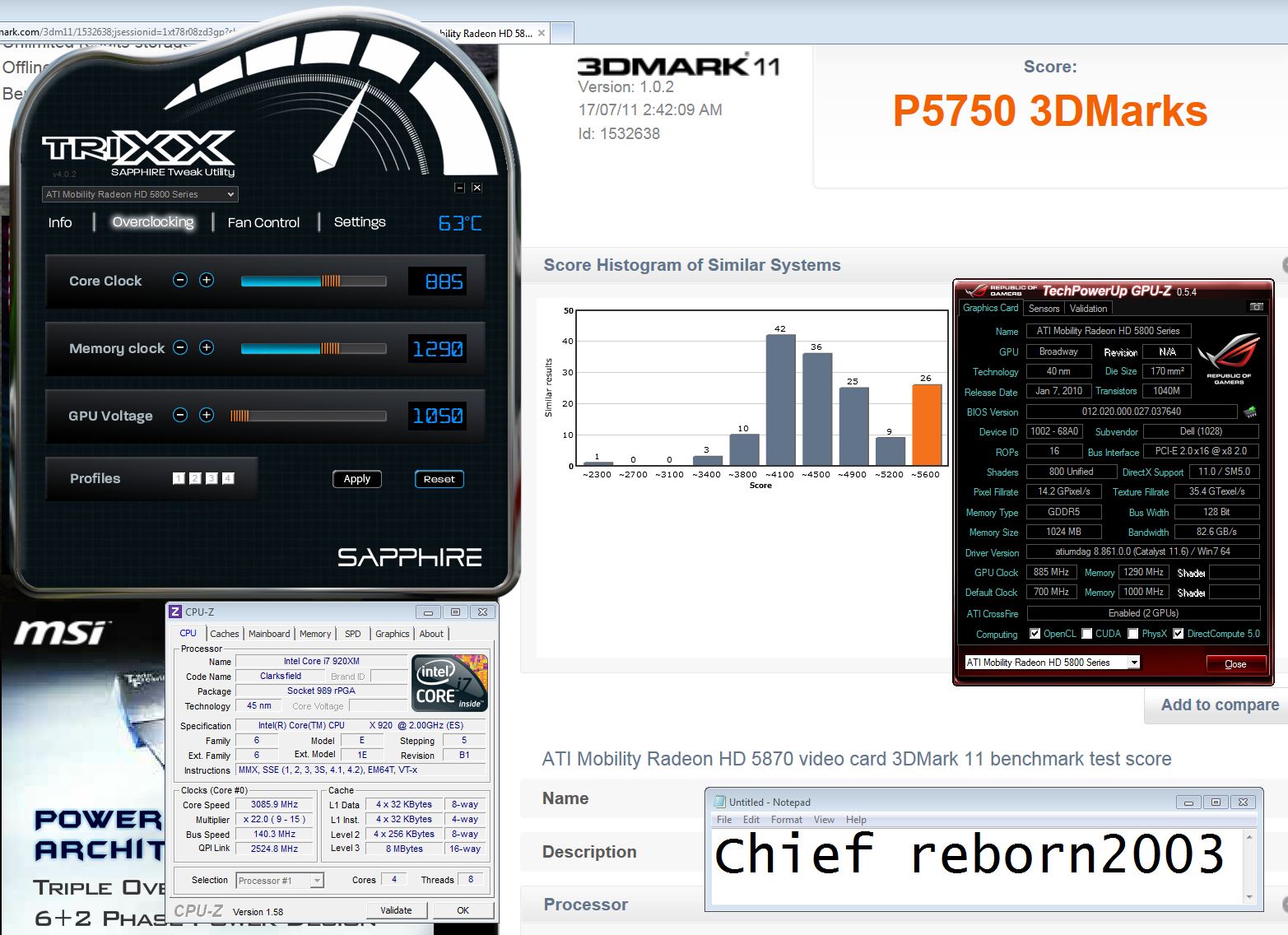Click the GPU-Z BIOS save chip icon
Image resolution: width=1288 pixels, height=935 pixels.
pyautogui.click(x=1250, y=412)
